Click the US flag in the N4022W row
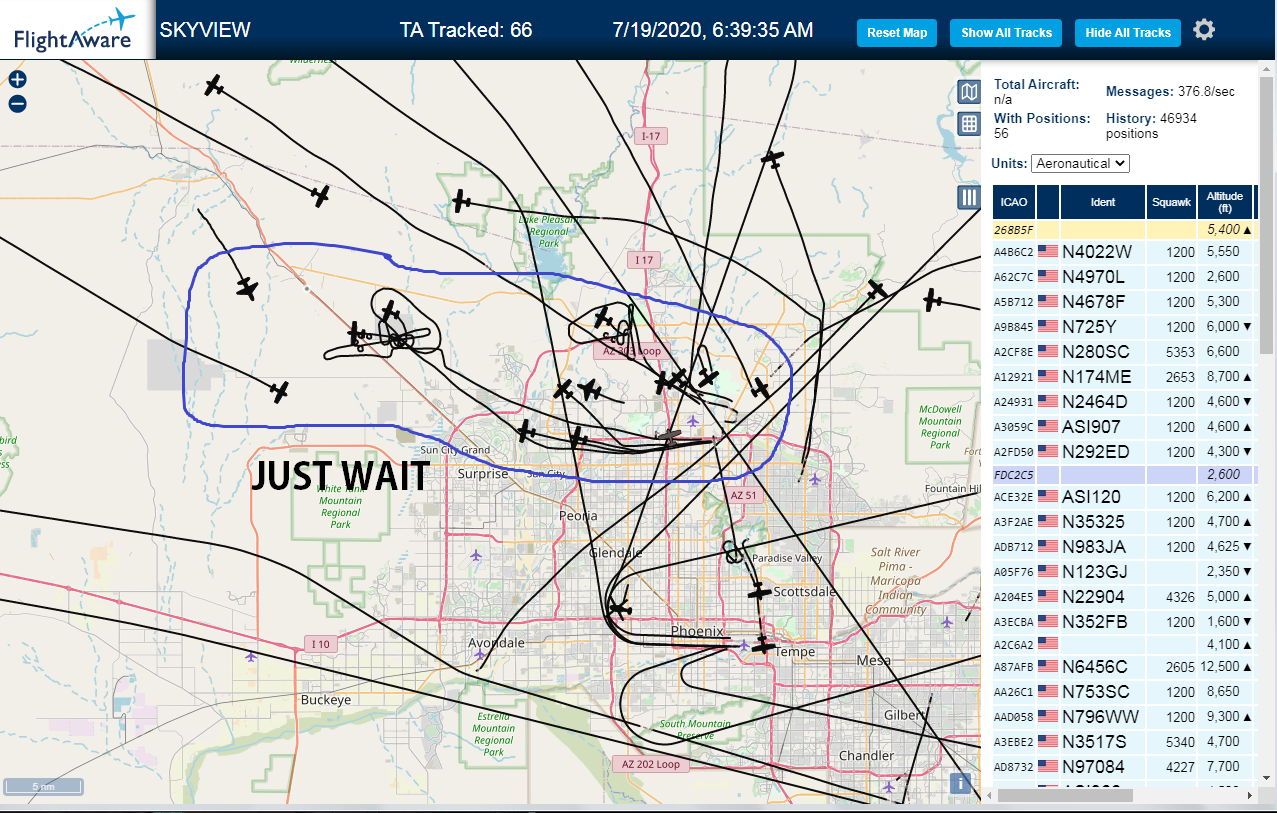Image resolution: width=1277 pixels, height=813 pixels. click(x=1047, y=252)
